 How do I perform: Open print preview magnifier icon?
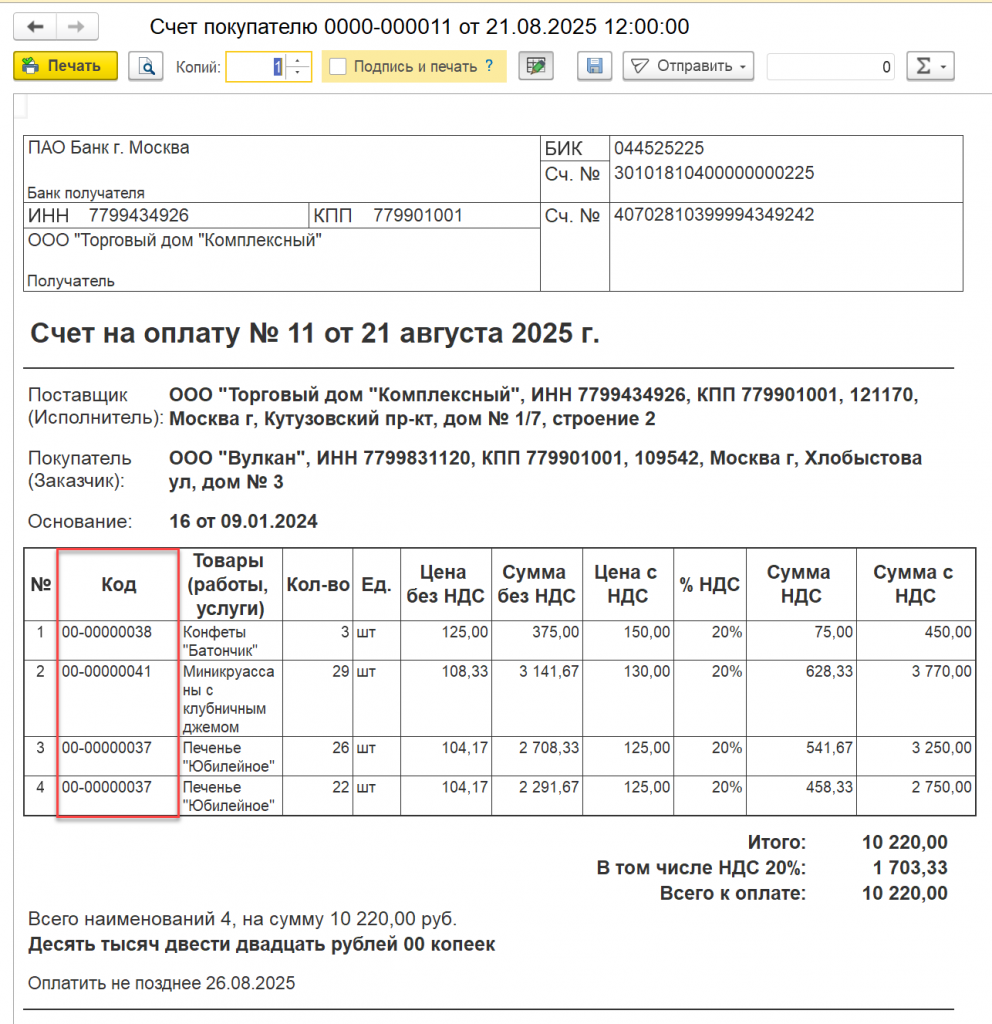coord(146,66)
